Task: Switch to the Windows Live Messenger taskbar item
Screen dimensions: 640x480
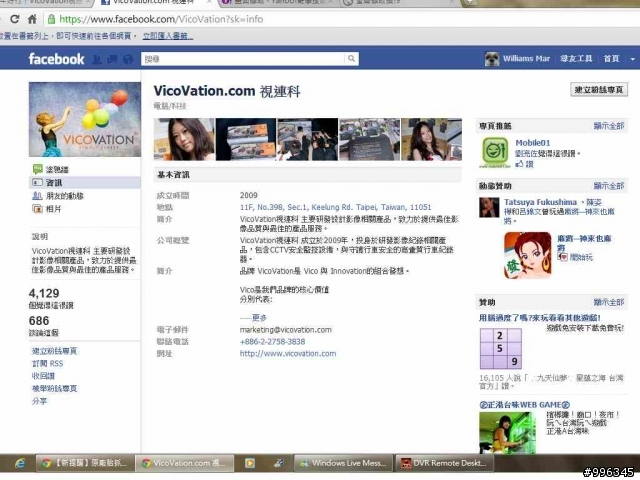Action: (343, 463)
